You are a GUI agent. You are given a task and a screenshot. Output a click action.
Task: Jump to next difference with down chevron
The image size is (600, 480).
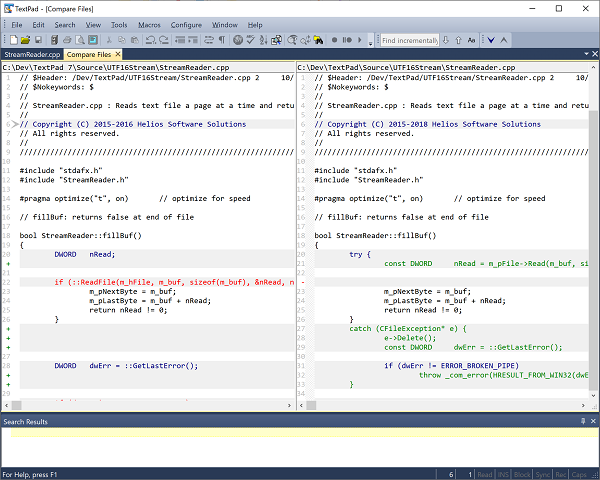point(491,40)
